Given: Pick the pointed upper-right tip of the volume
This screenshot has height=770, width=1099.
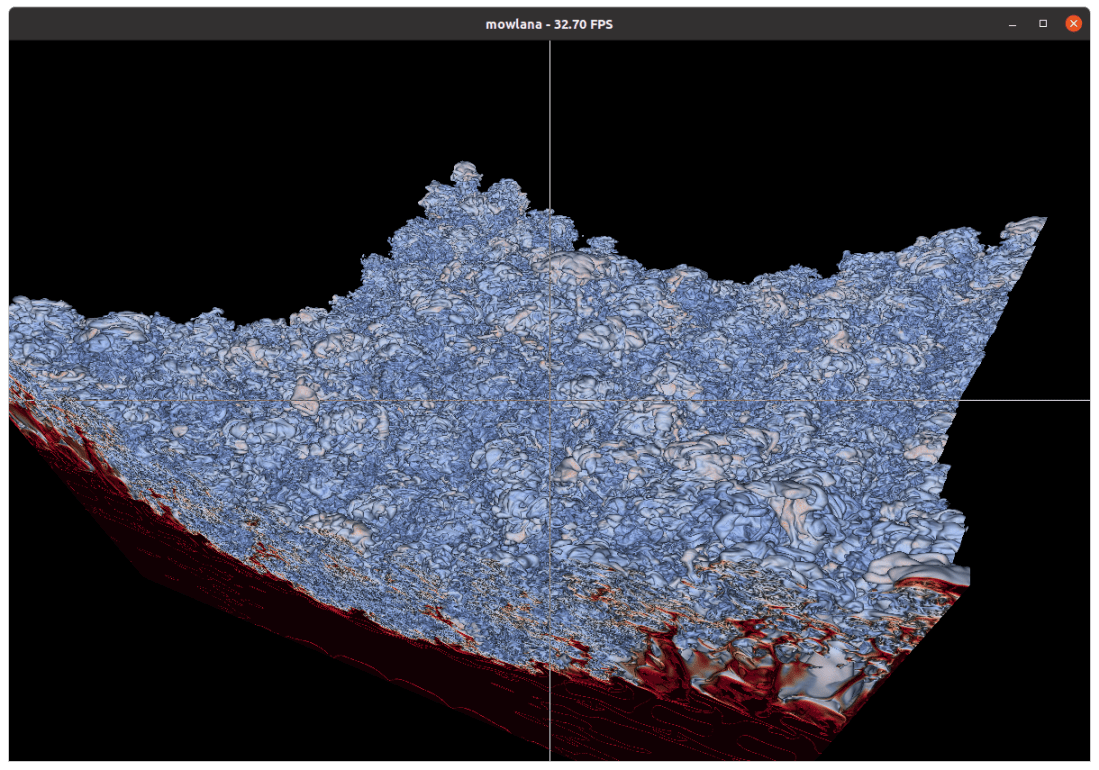Looking at the screenshot, I should (1041, 220).
